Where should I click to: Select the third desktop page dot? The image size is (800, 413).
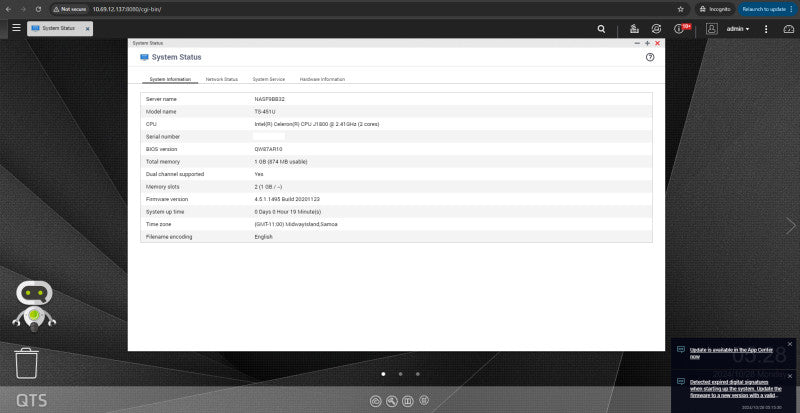point(418,374)
